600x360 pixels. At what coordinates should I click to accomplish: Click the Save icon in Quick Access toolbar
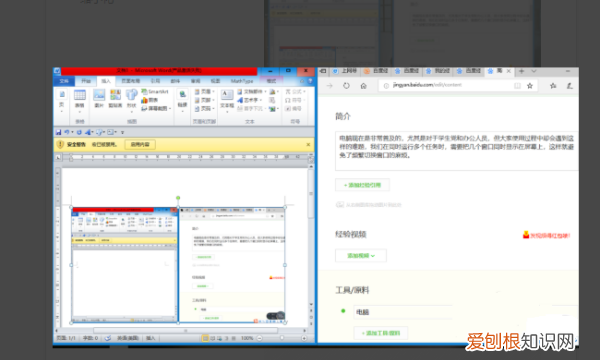[58, 132]
